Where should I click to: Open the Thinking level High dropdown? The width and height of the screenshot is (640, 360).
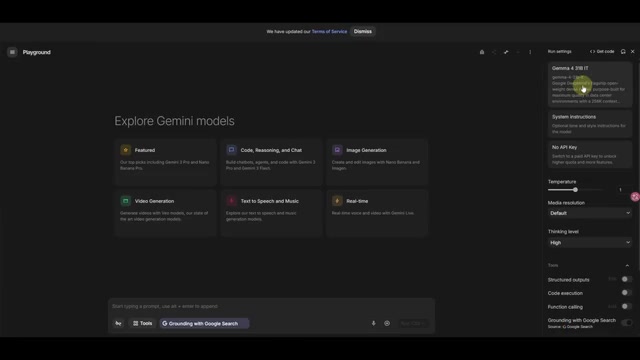point(590,242)
